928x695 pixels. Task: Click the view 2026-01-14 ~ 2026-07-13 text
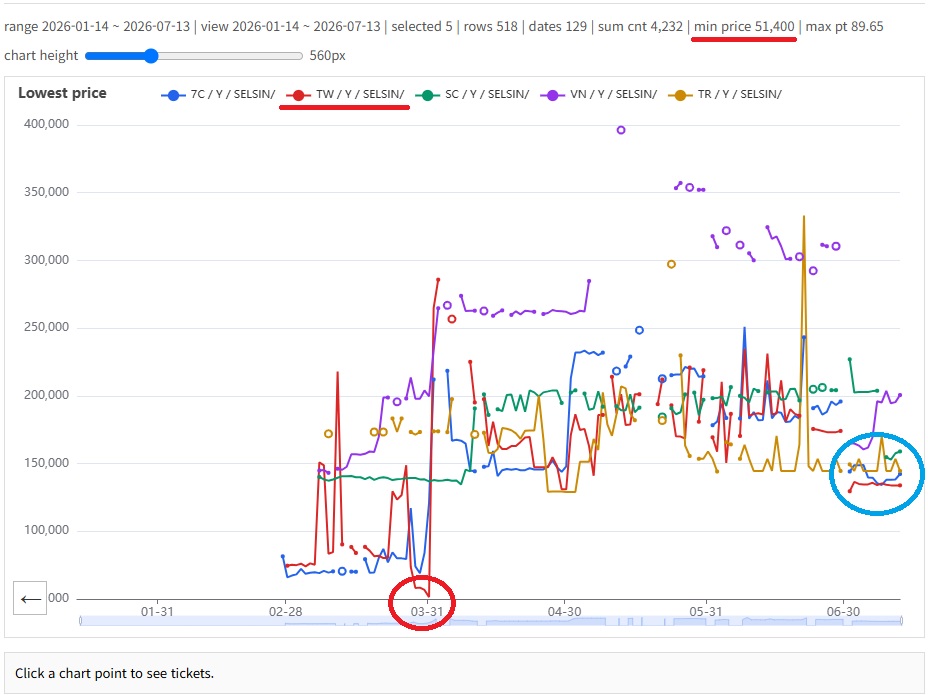tap(291, 27)
